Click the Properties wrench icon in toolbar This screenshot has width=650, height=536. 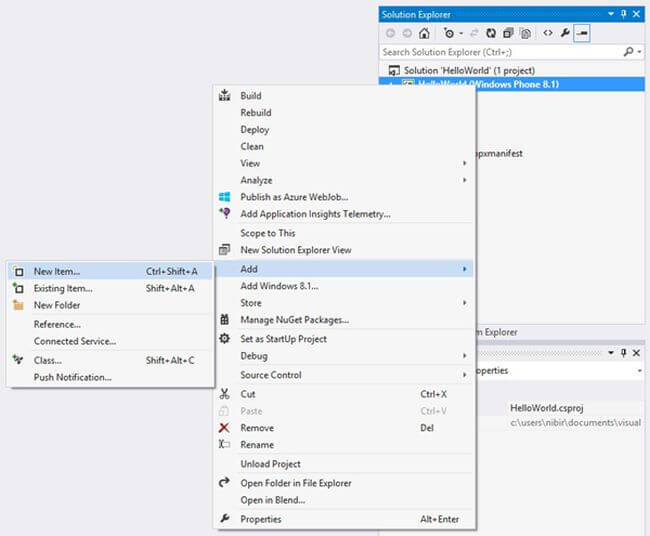[x=565, y=33]
